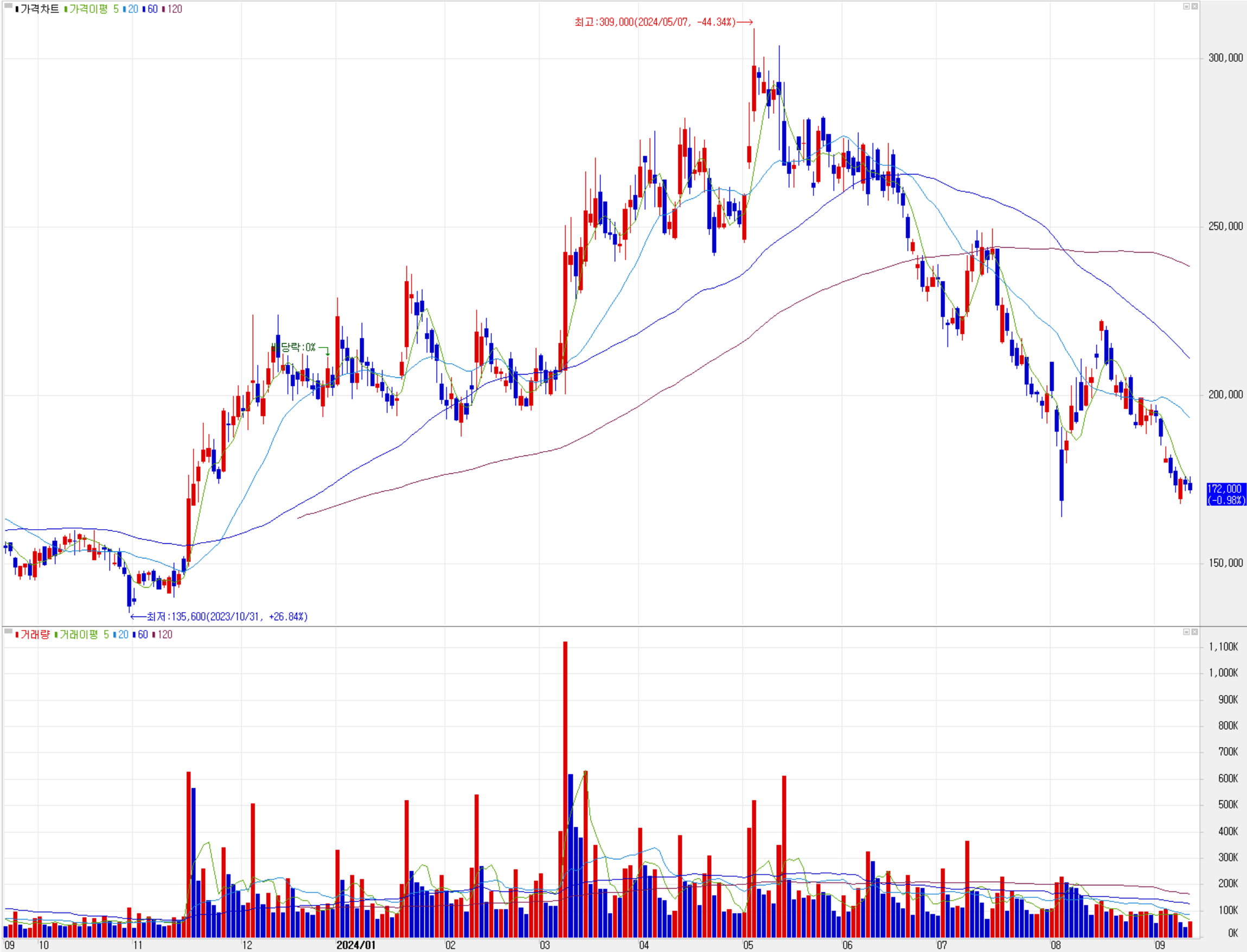Image resolution: width=1247 pixels, height=952 pixels.
Task: Close the volume chart pane
Action: [1194, 632]
